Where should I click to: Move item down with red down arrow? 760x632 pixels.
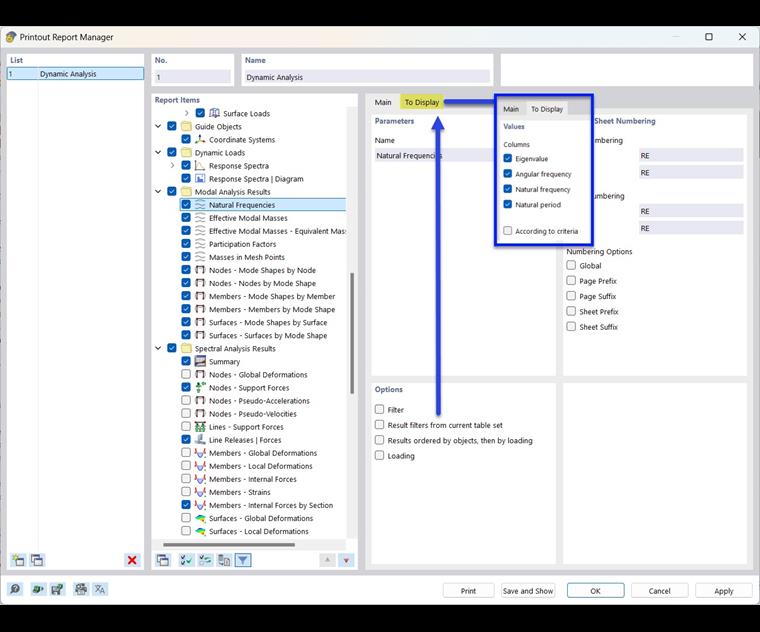pyautogui.click(x=346, y=560)
